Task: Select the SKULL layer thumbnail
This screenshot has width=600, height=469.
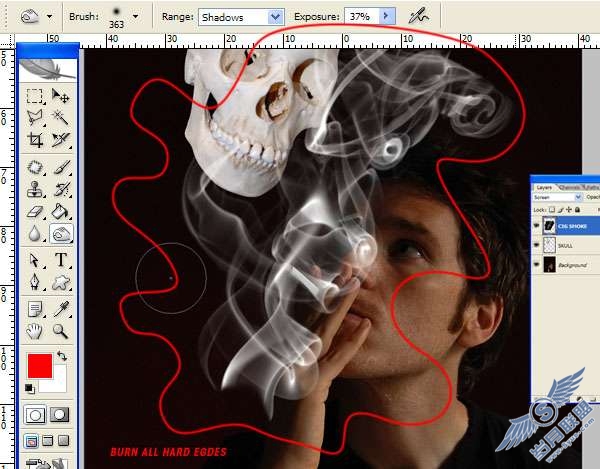Action: pyautogui.click(x=549, y=245)
